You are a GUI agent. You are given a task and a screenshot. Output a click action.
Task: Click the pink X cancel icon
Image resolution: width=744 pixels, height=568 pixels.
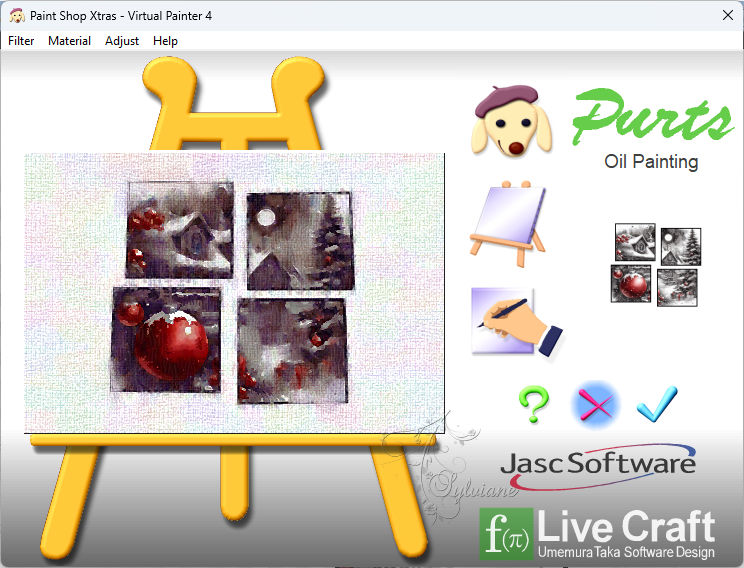coord(596,405)
